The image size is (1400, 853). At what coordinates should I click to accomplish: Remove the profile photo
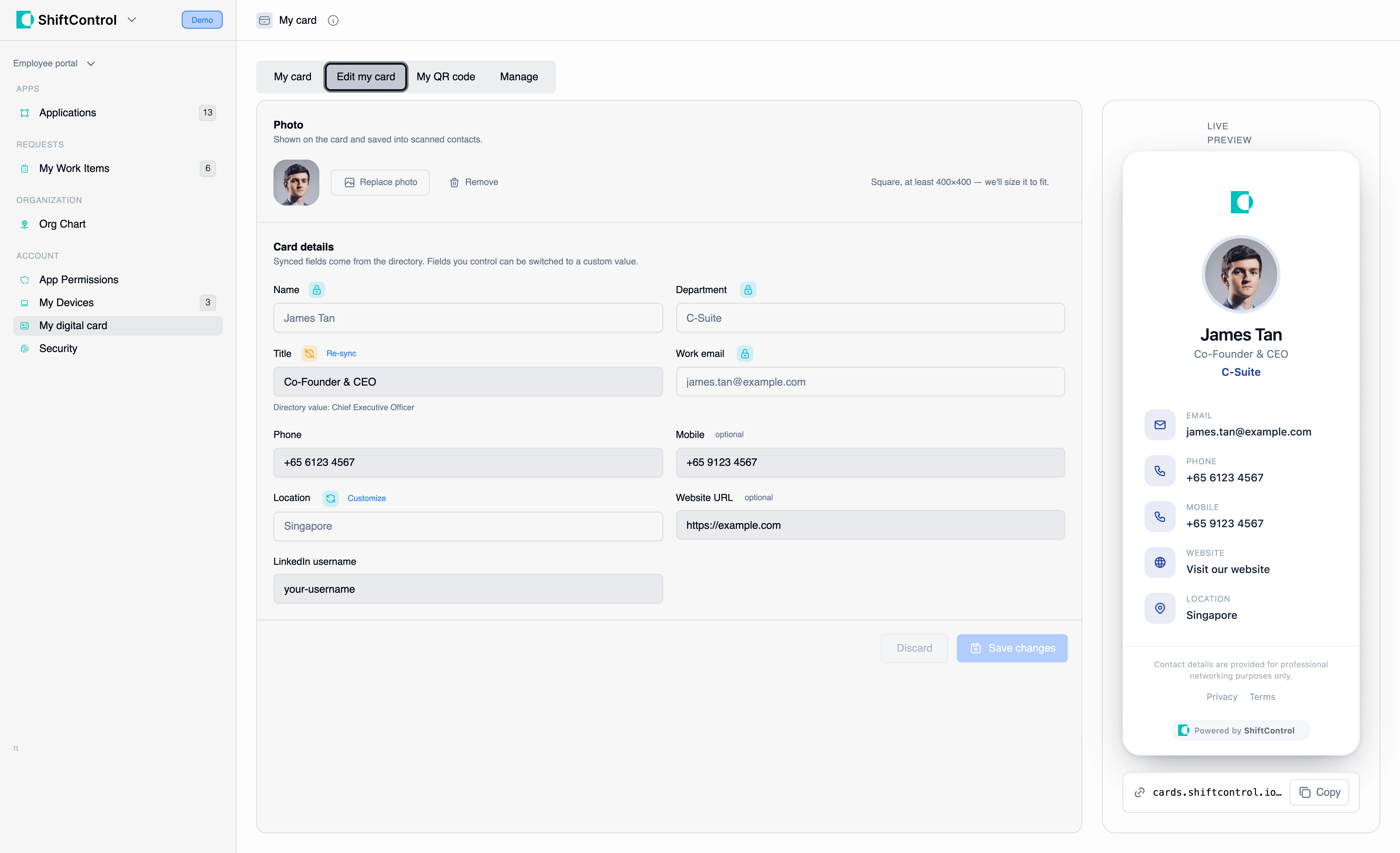click(x=474, y=182)
